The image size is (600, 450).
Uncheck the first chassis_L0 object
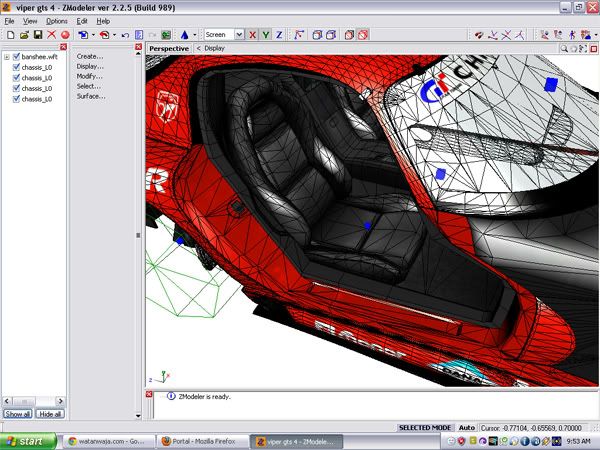click(16, 68)
